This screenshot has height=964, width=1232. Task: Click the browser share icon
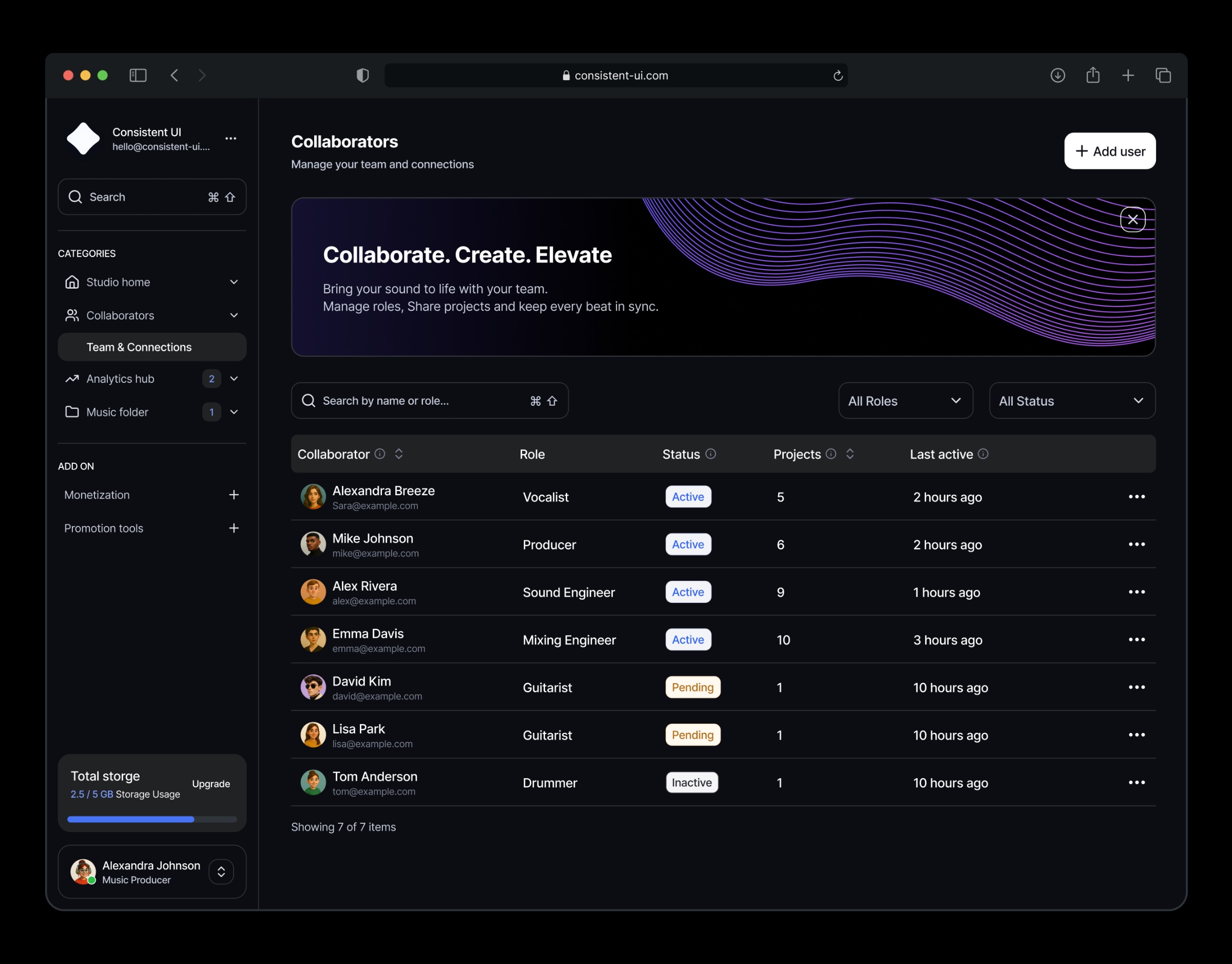[1093, 75]
